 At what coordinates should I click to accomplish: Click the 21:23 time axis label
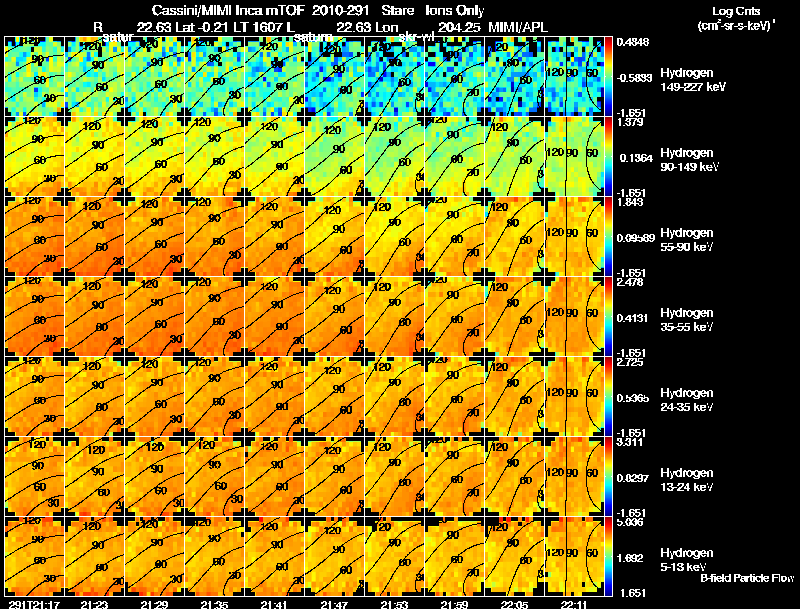(x=94, y=605)
